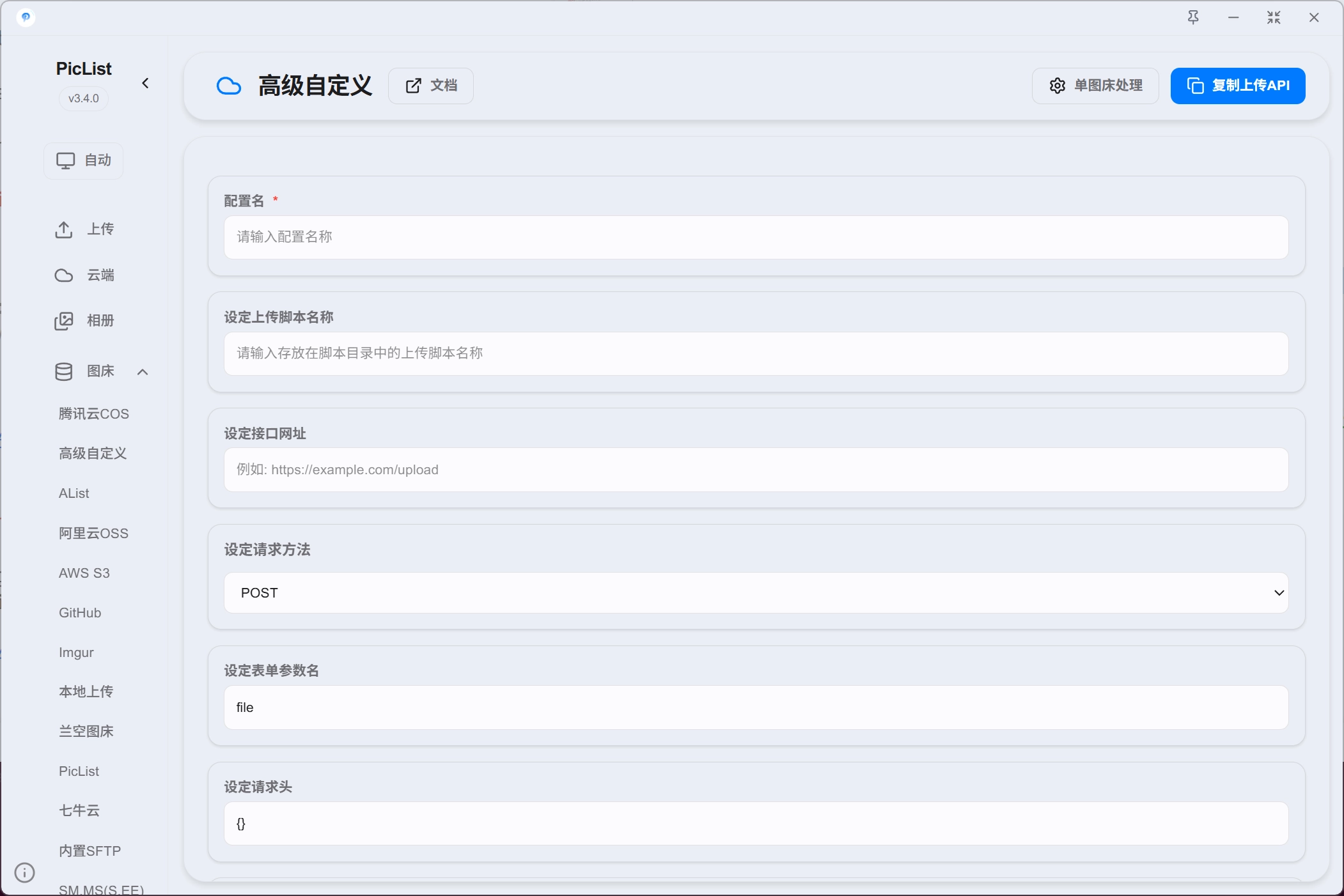This screenshot has width=1344, height=896.
Task: Focus the 设定接口网址 URL input field
Action: click(x=756, y=470)
